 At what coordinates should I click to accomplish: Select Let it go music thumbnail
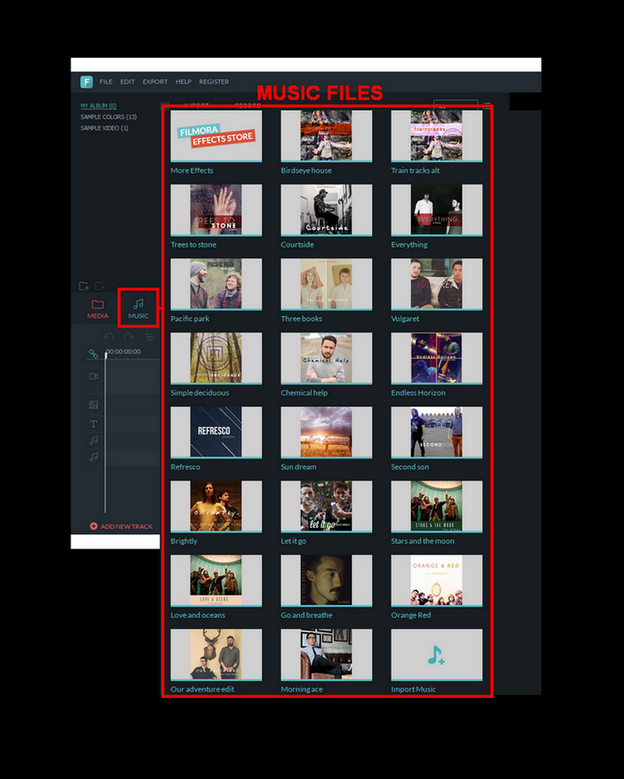pyautogui.click(x=326, y=506)
